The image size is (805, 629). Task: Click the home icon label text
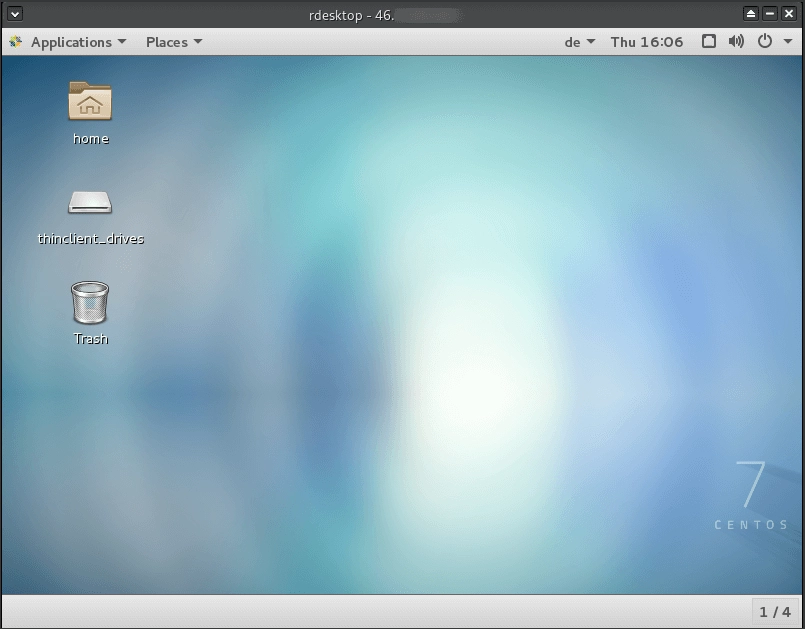pyautogui.click(x=91, y=139)
